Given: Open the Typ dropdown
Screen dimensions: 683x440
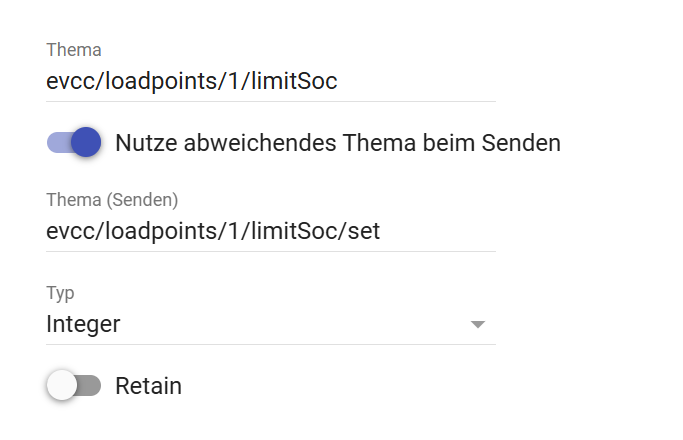Looking at the screenshot, I should tap(270, 325).
